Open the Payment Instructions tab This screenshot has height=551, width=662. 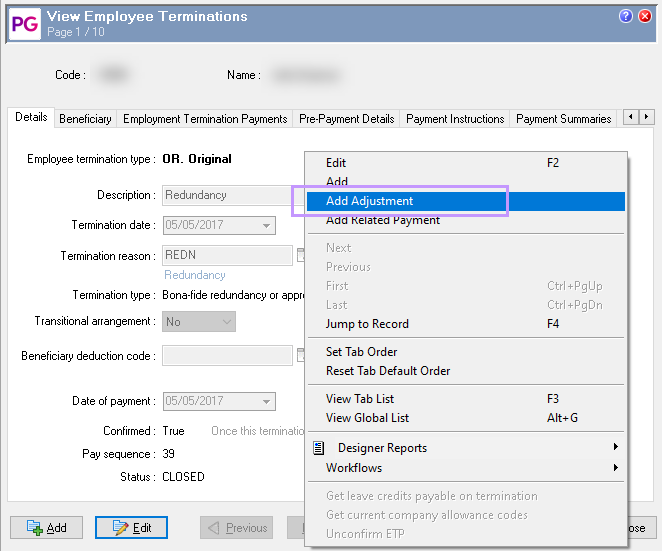(x=455, y=119)
